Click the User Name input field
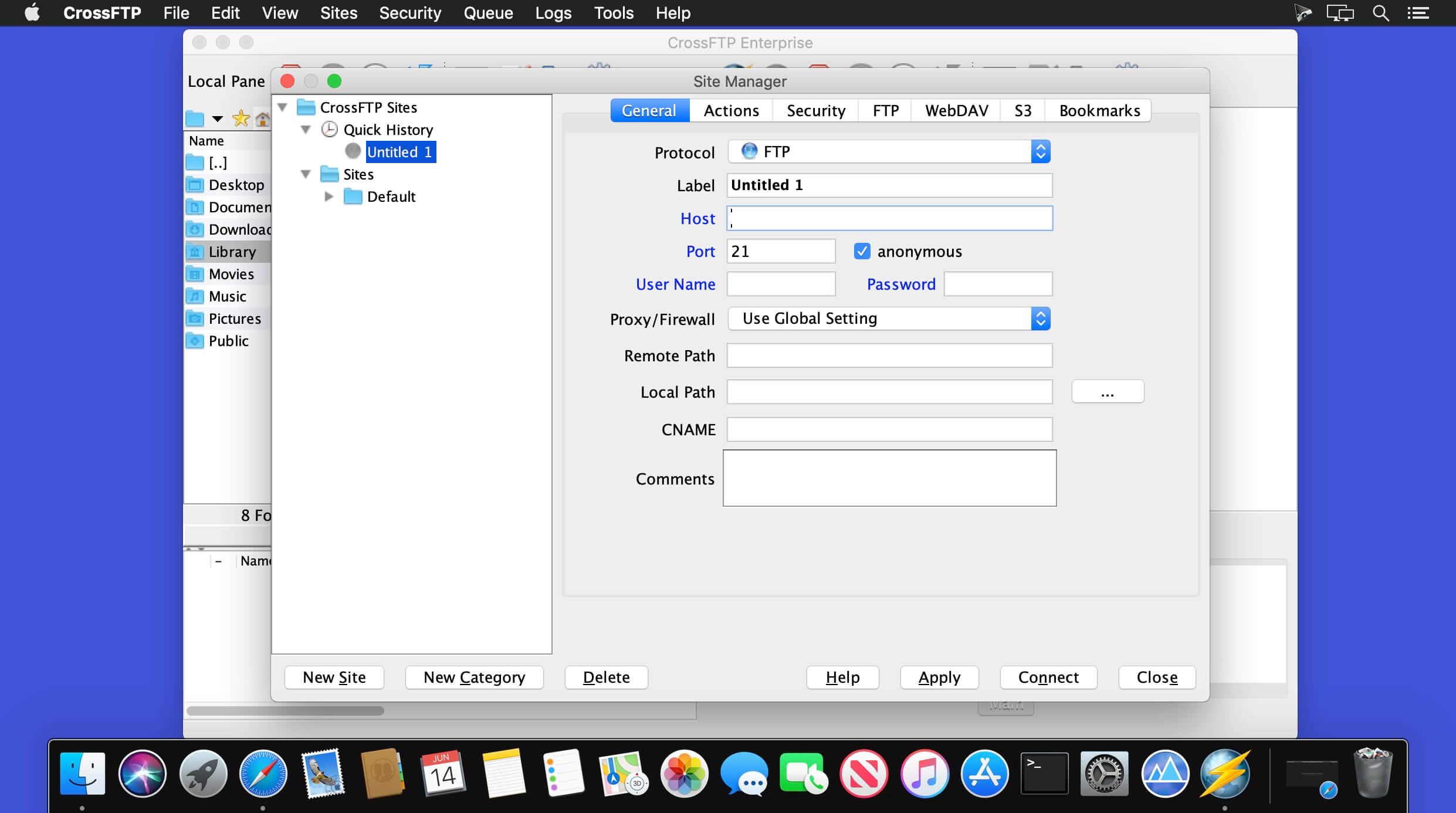The width and height of the screenshot is (1456, 813). point(781,284)
